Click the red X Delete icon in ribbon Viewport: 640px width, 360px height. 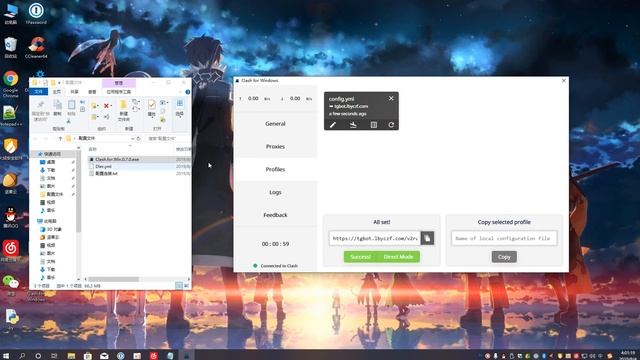coord(107,106)
